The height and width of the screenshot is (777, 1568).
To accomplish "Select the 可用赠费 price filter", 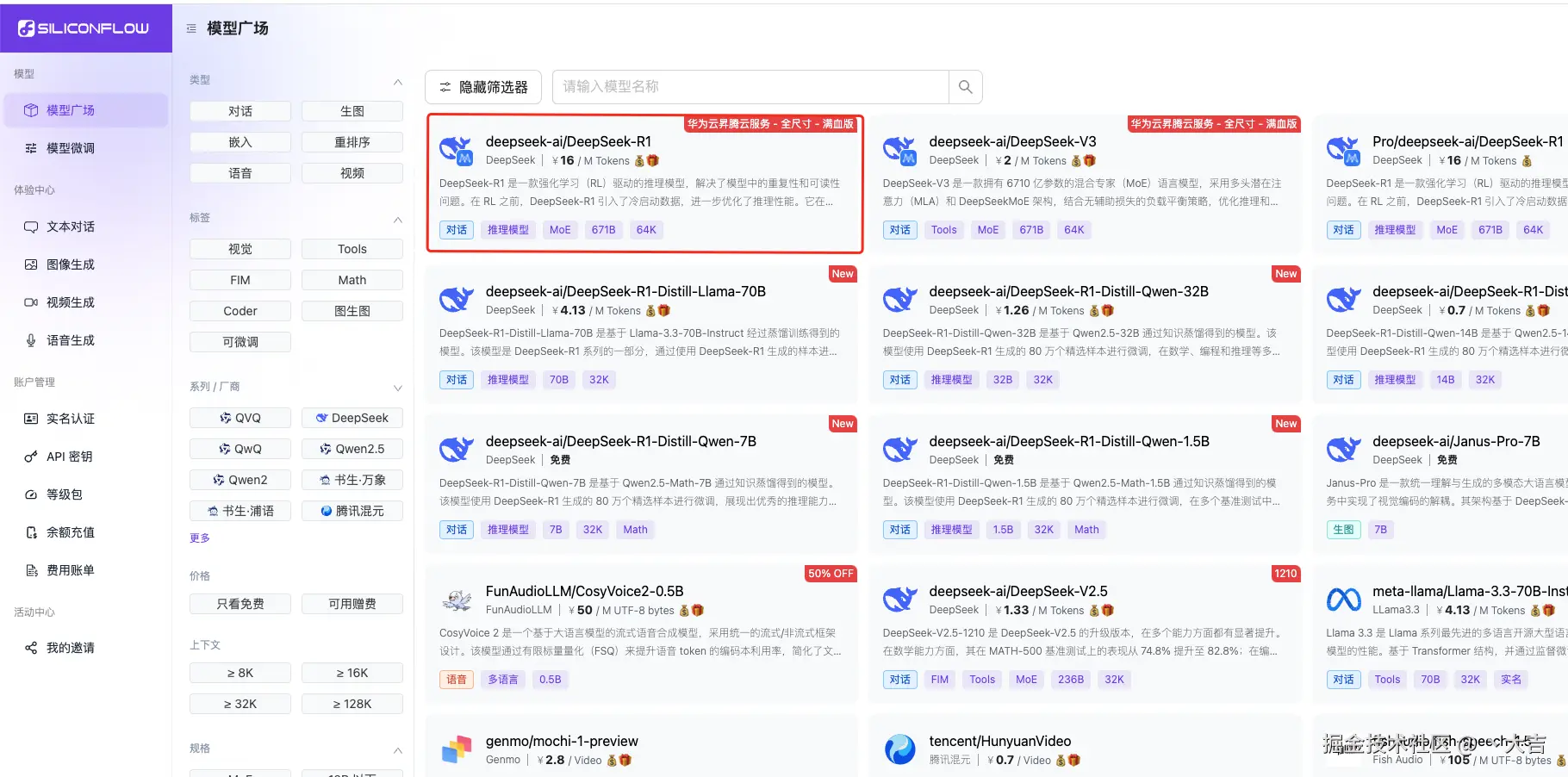I will coord(352,604).
